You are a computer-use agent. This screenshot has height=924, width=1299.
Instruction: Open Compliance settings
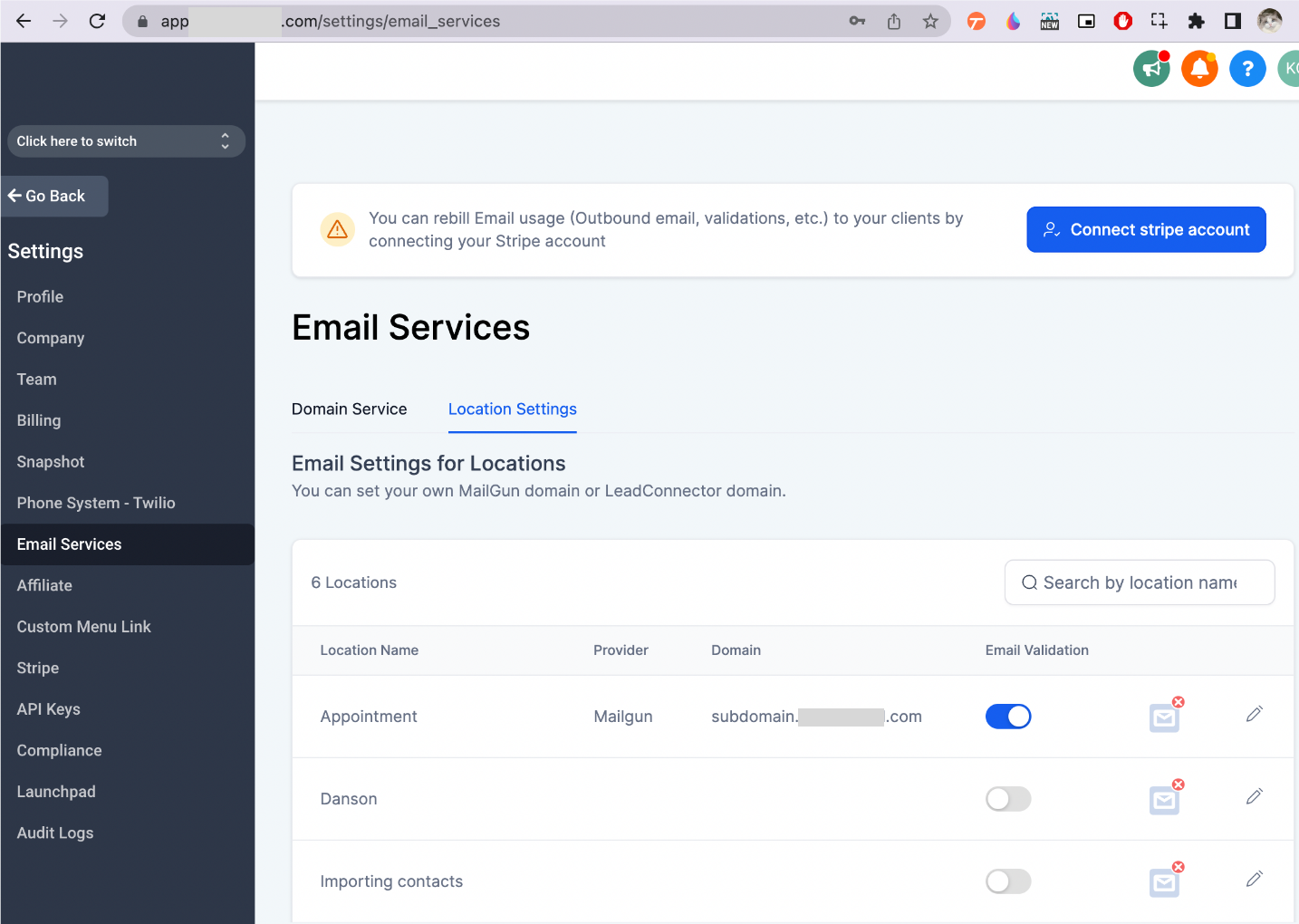[59, 750]
